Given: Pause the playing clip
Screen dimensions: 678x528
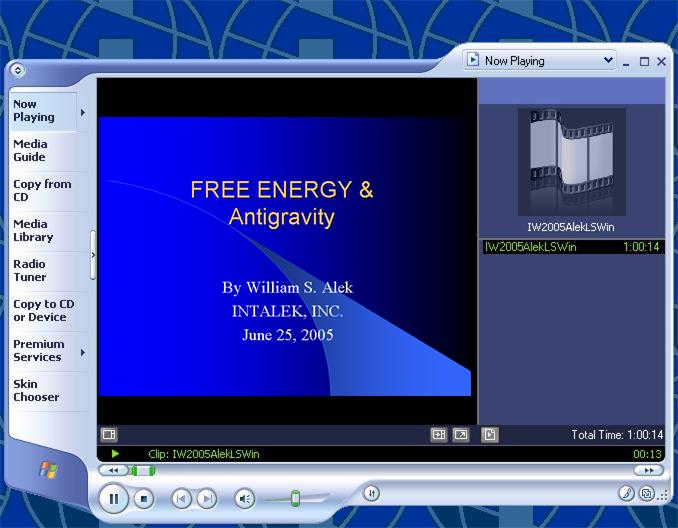Looking at the screenshot, I should (x=113, y=497).
